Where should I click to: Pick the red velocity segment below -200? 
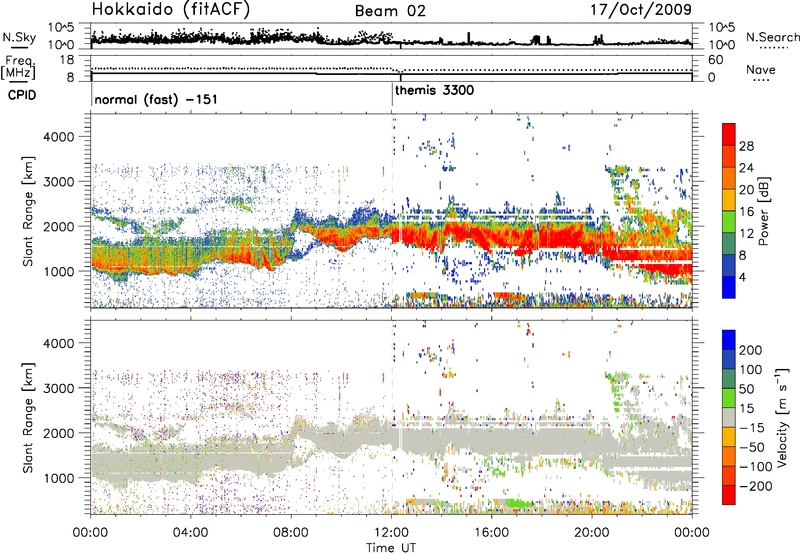(x=729, y=495)
